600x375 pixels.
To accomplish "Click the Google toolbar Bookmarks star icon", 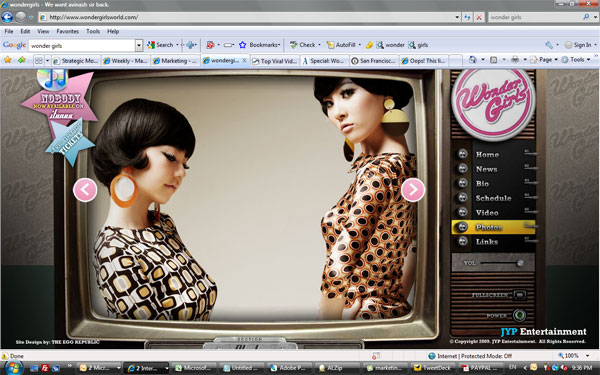I will [242, 45].
